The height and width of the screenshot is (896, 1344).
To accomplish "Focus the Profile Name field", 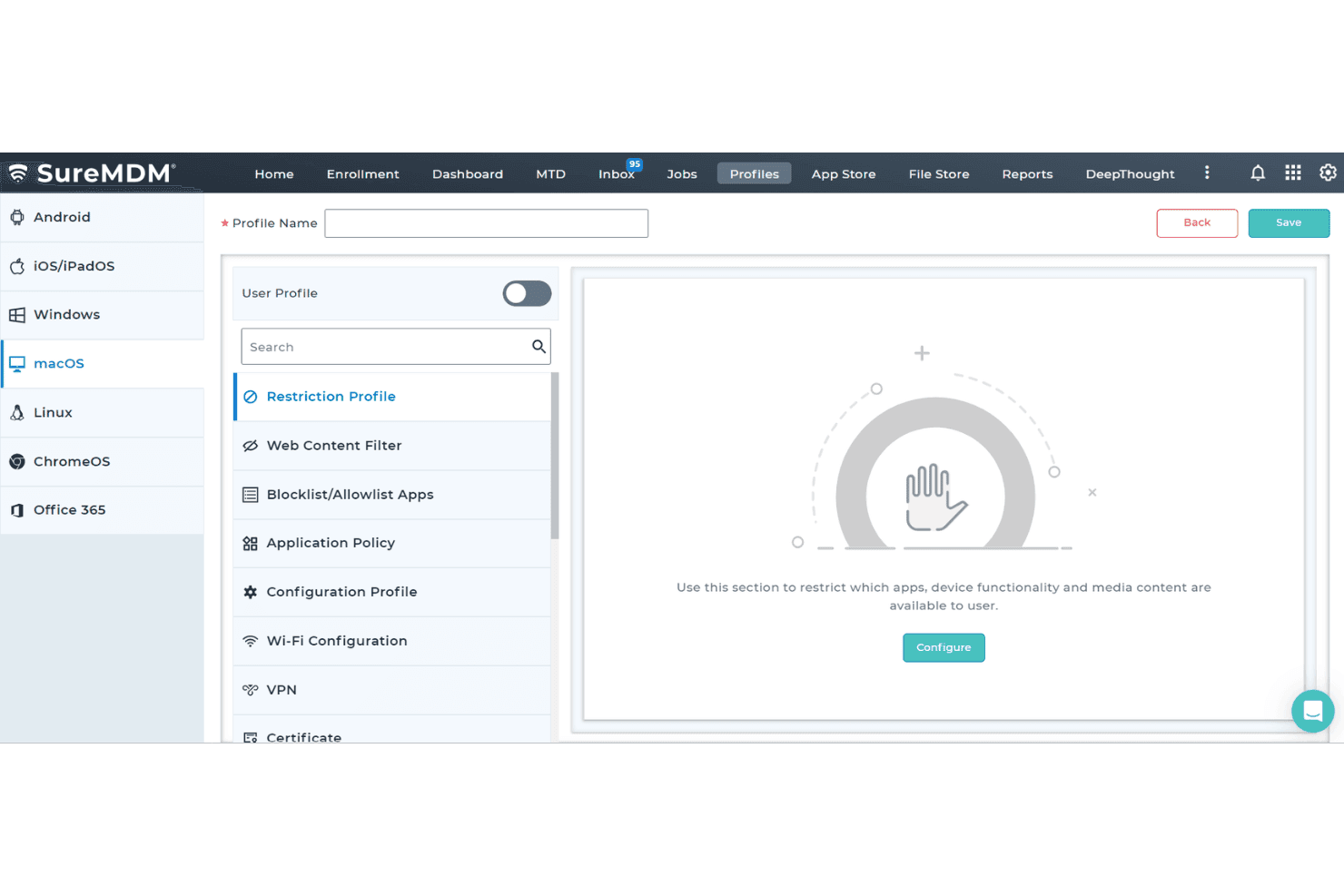I will tap(486, 223).
